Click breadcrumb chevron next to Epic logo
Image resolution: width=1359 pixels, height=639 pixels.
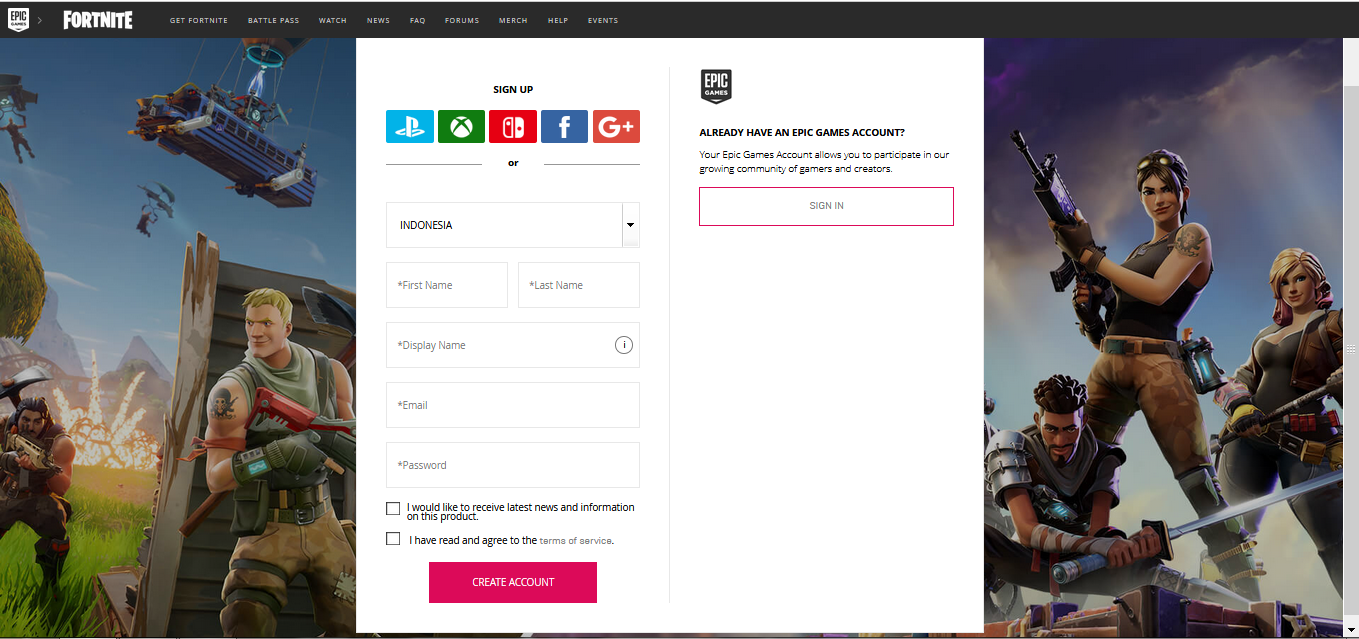coord(40,20)
